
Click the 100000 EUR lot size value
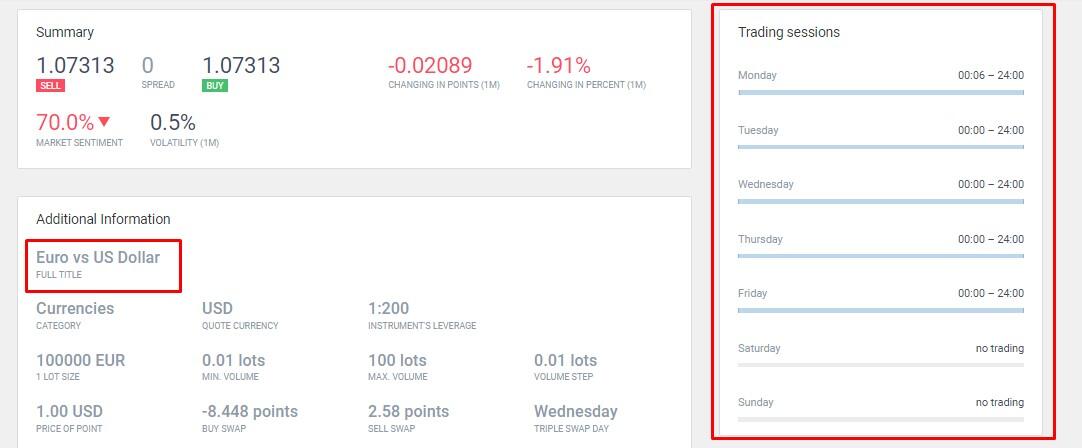click(81, 360)
